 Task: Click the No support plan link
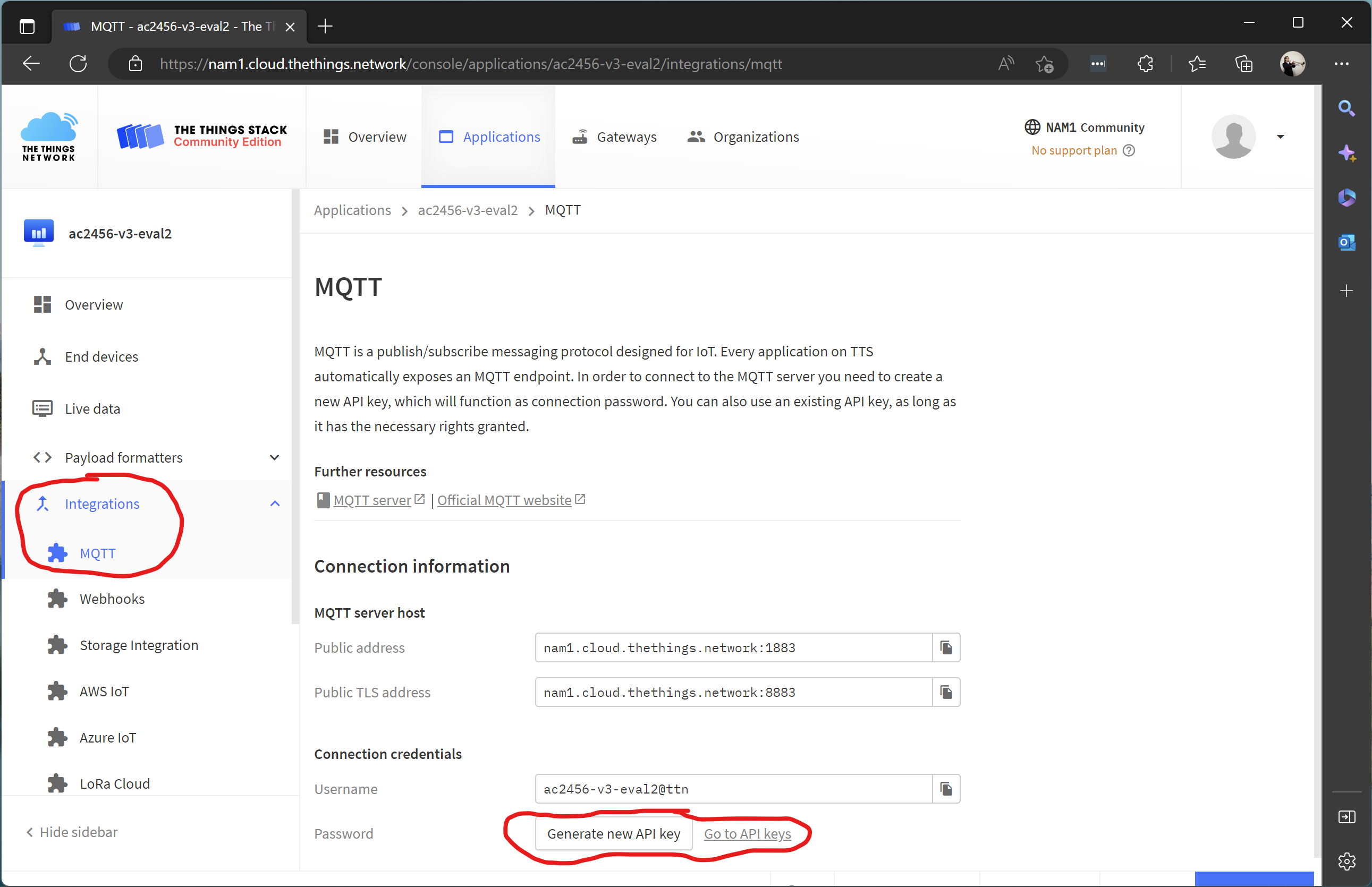click(1073, 150)
